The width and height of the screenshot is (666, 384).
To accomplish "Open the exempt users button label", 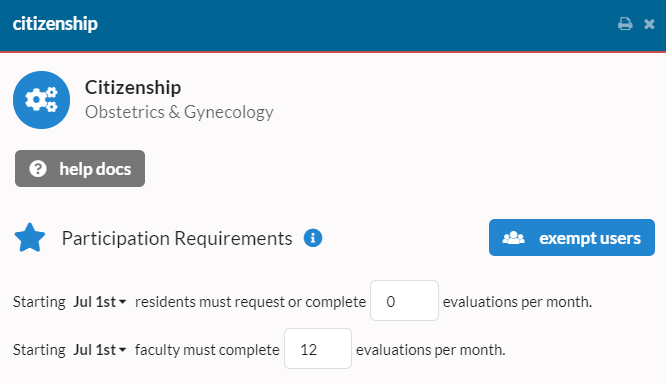I will pyautogui.click(x=590, y=238).
